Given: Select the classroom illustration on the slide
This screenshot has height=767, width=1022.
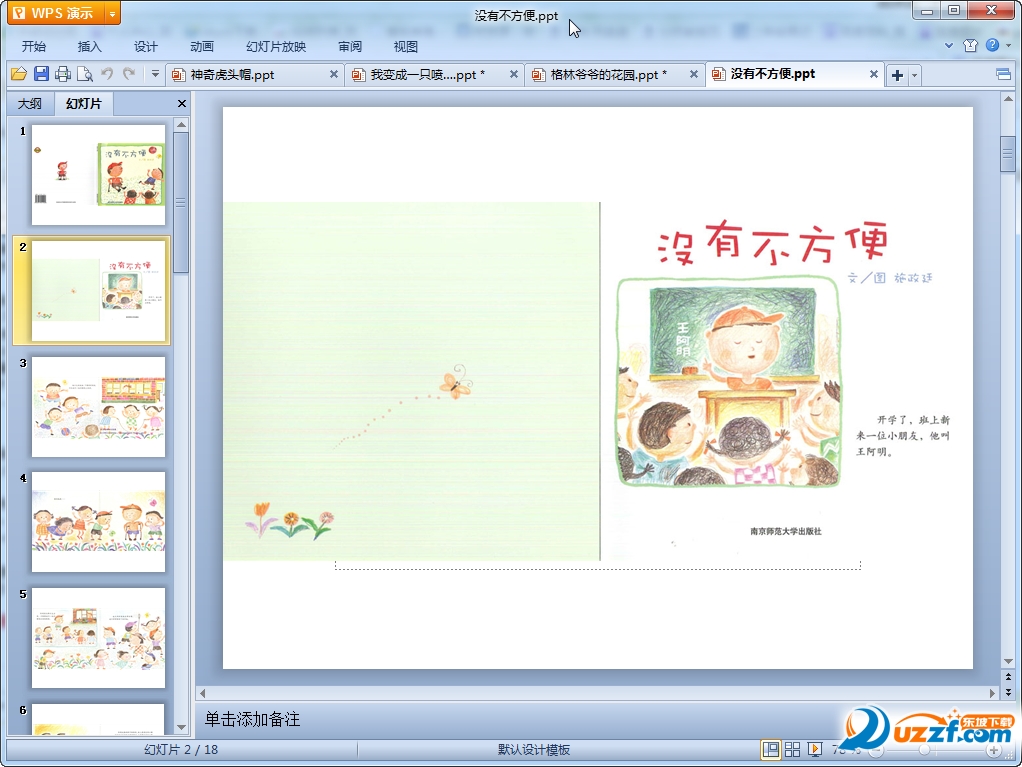Looking at the screenshot, I should [729, 382].
